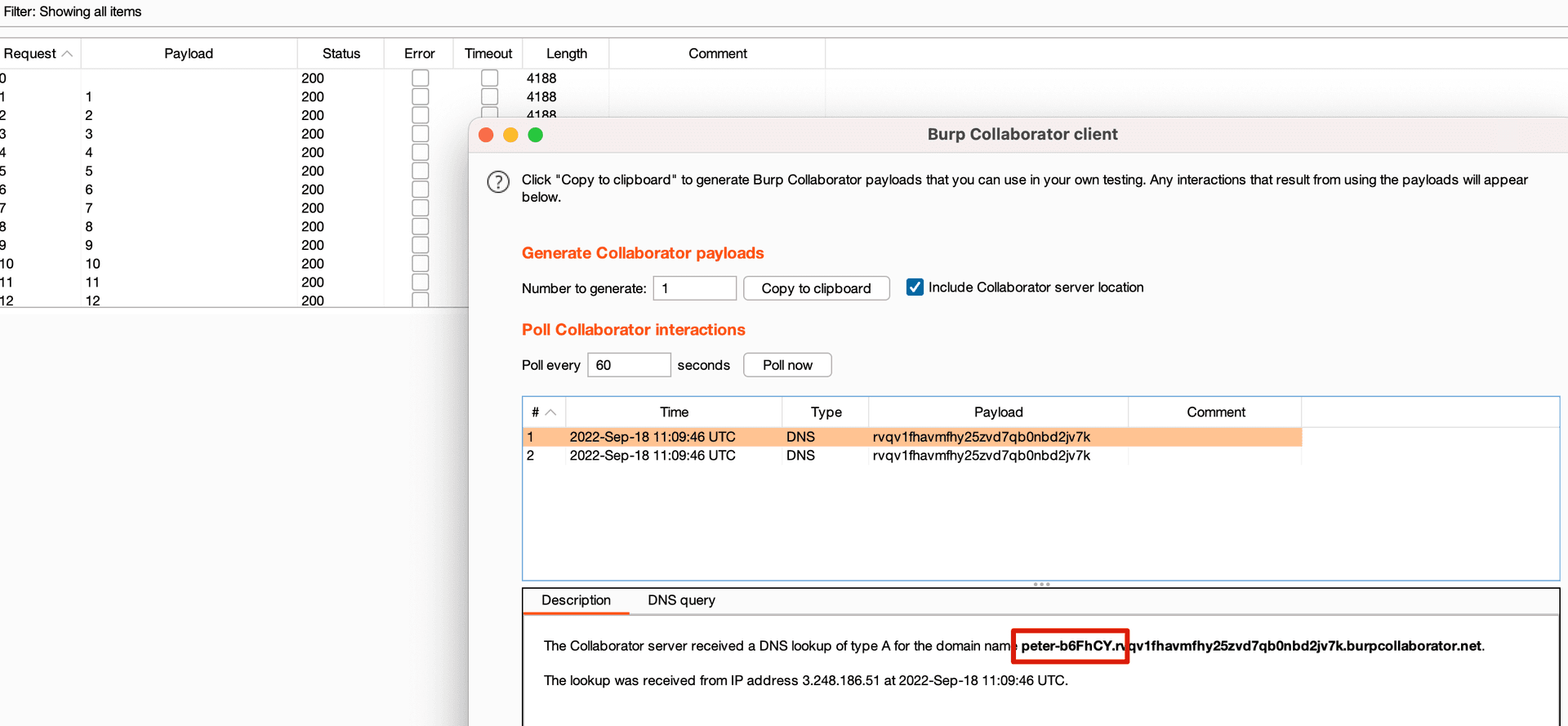
Task: Switch to the Description tab
Action: point(576,600)
